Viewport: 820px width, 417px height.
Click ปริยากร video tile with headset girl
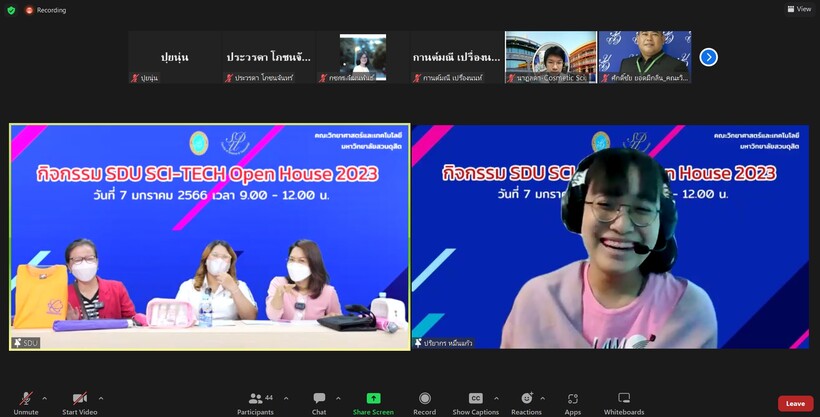tap(610, 237)
